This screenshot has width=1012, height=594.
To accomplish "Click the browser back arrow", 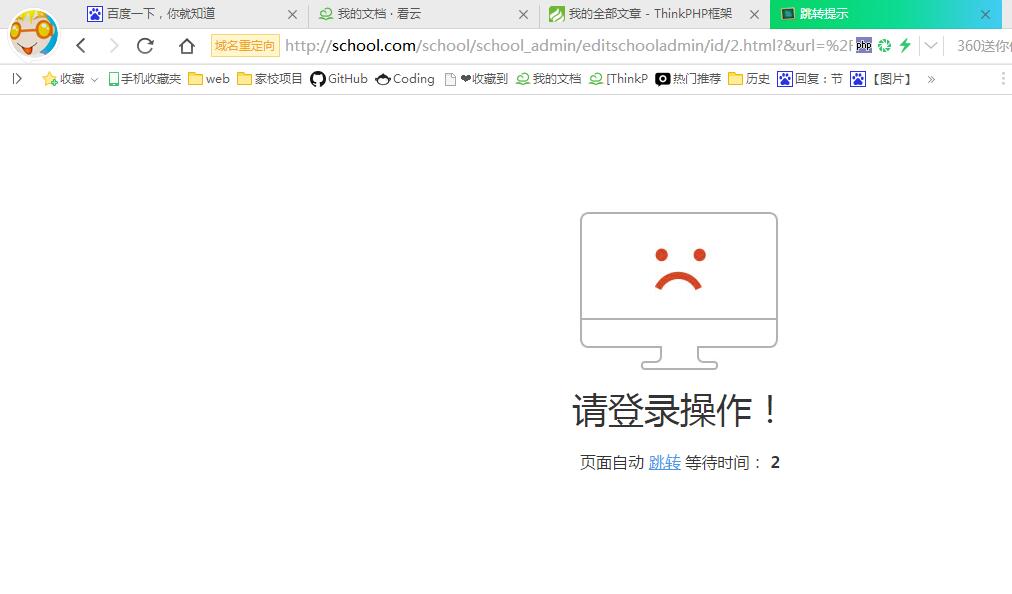I will click(x=81, y=46).
